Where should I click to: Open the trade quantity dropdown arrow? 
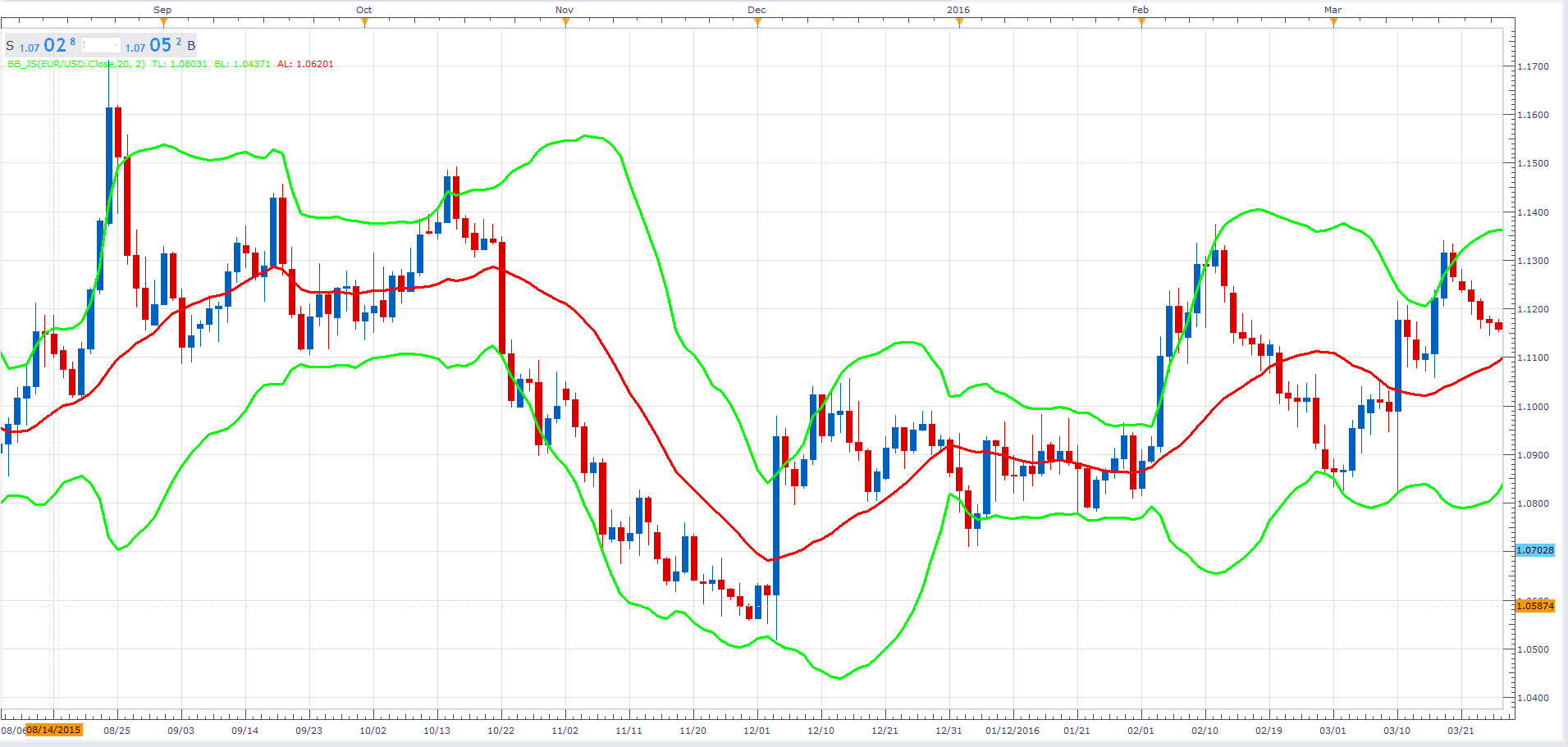(116, 45)
